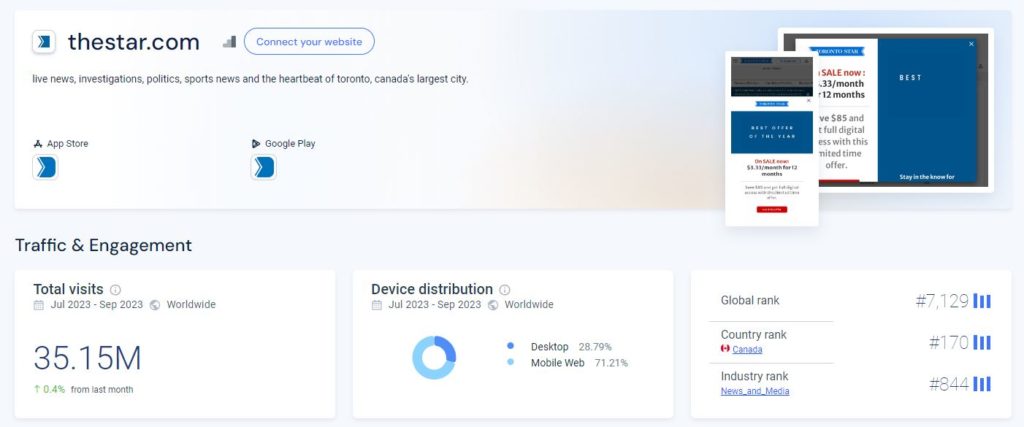1024x427 pixels.
Task: Open the Google Play app icon
Action: pos(264,167)
